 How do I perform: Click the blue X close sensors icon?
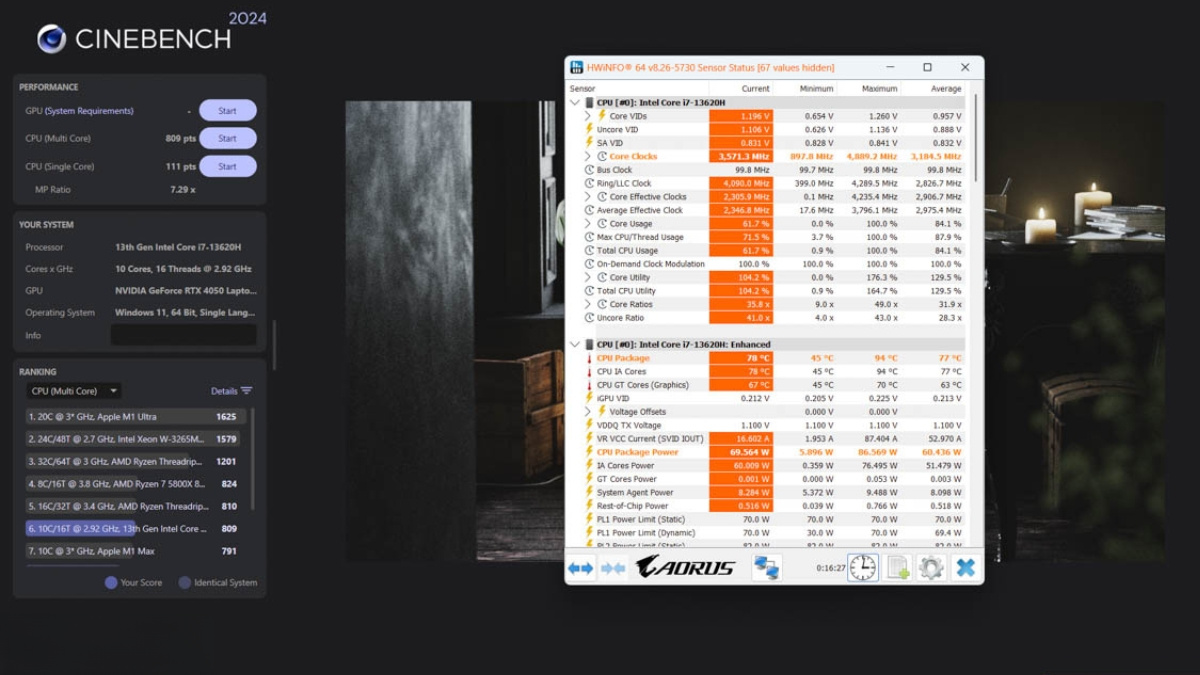[965, 568]
